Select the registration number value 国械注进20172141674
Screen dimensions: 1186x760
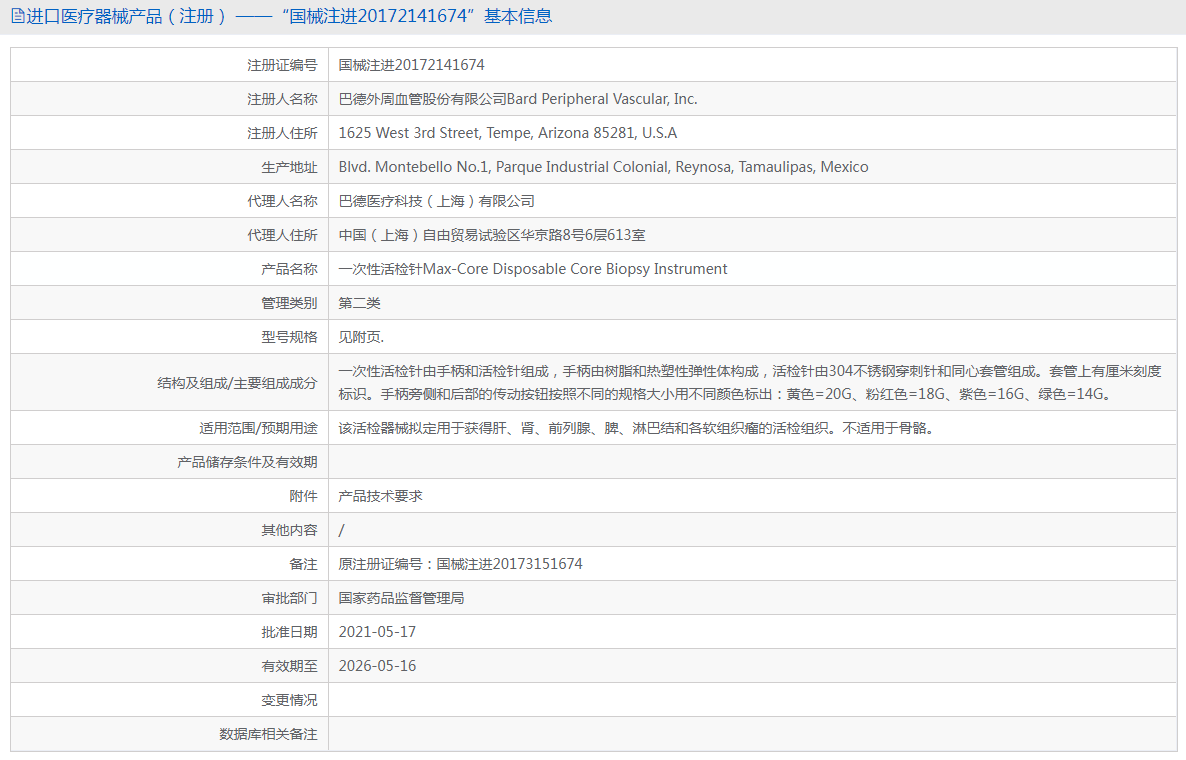click(x=411, y=65)
